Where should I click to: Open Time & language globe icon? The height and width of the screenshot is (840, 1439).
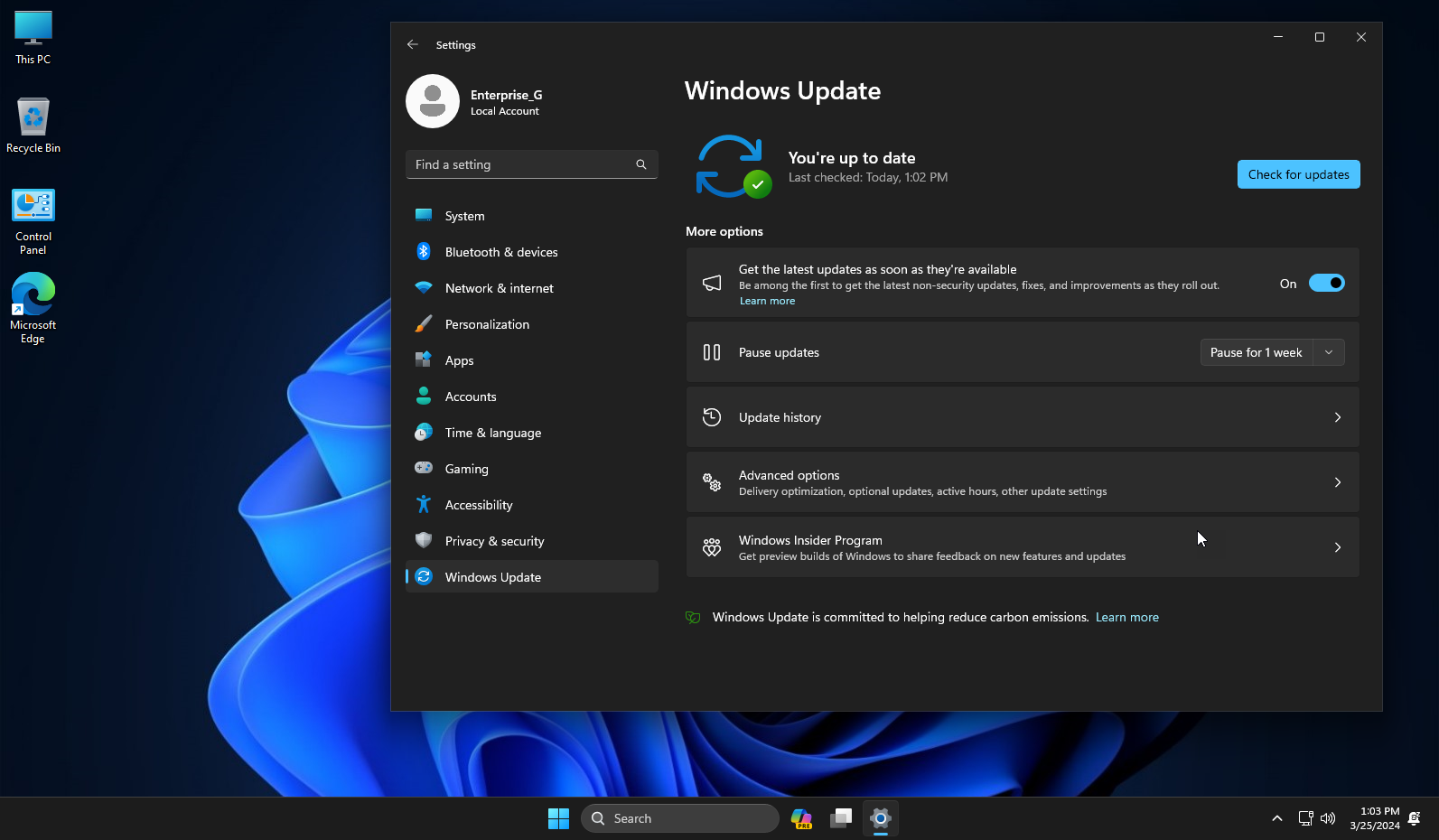424,432
